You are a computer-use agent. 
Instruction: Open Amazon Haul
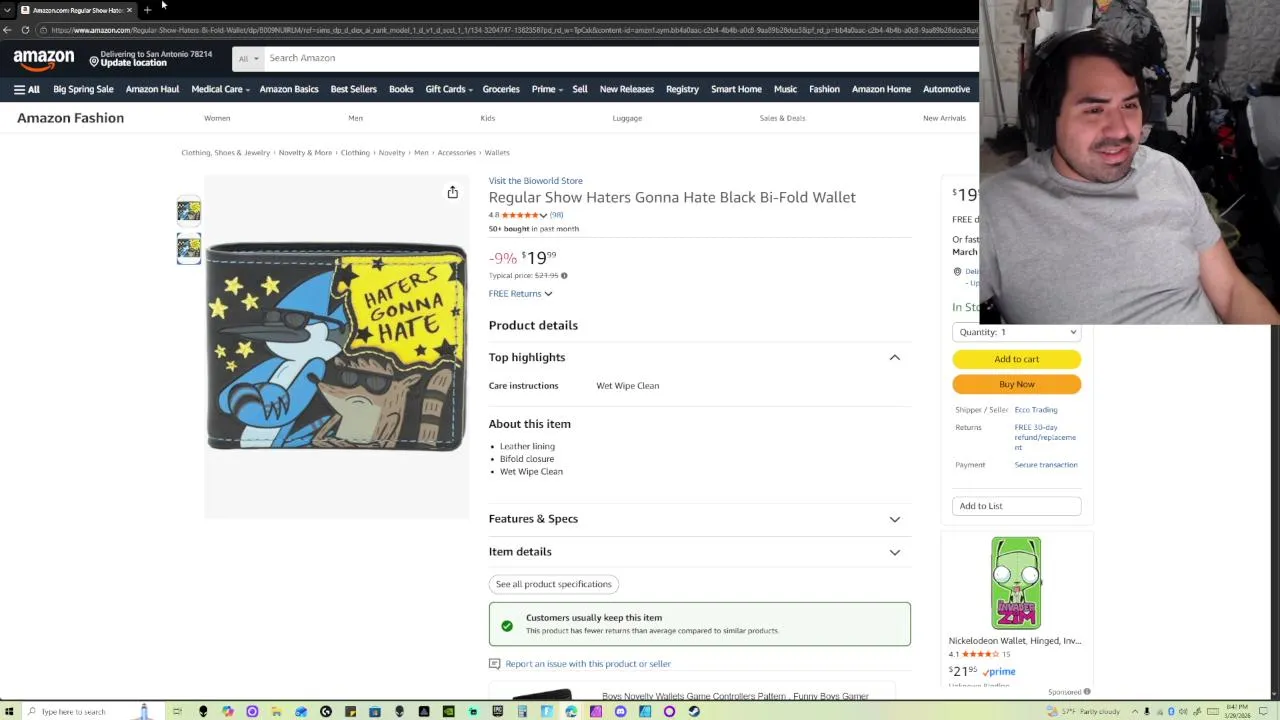coord(152,89)
